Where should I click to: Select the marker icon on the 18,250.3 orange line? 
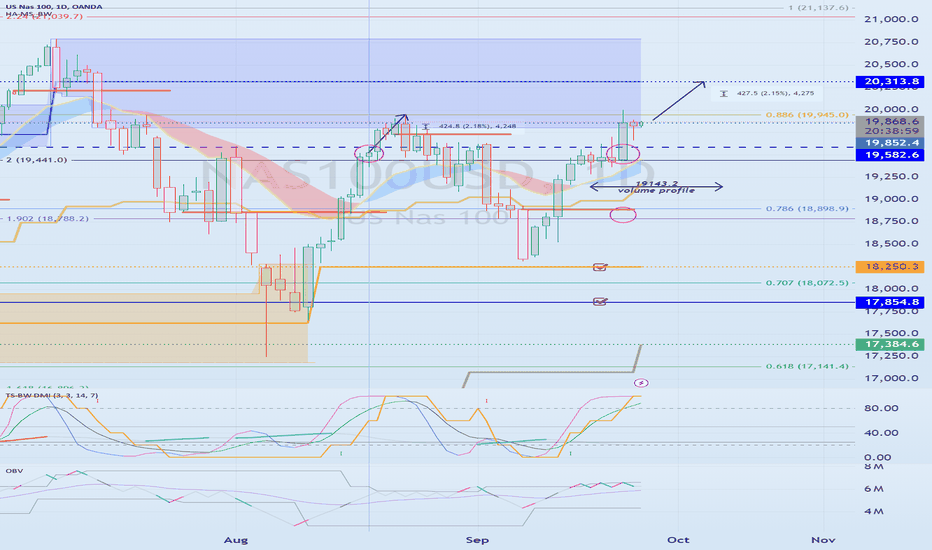[600, 267]
